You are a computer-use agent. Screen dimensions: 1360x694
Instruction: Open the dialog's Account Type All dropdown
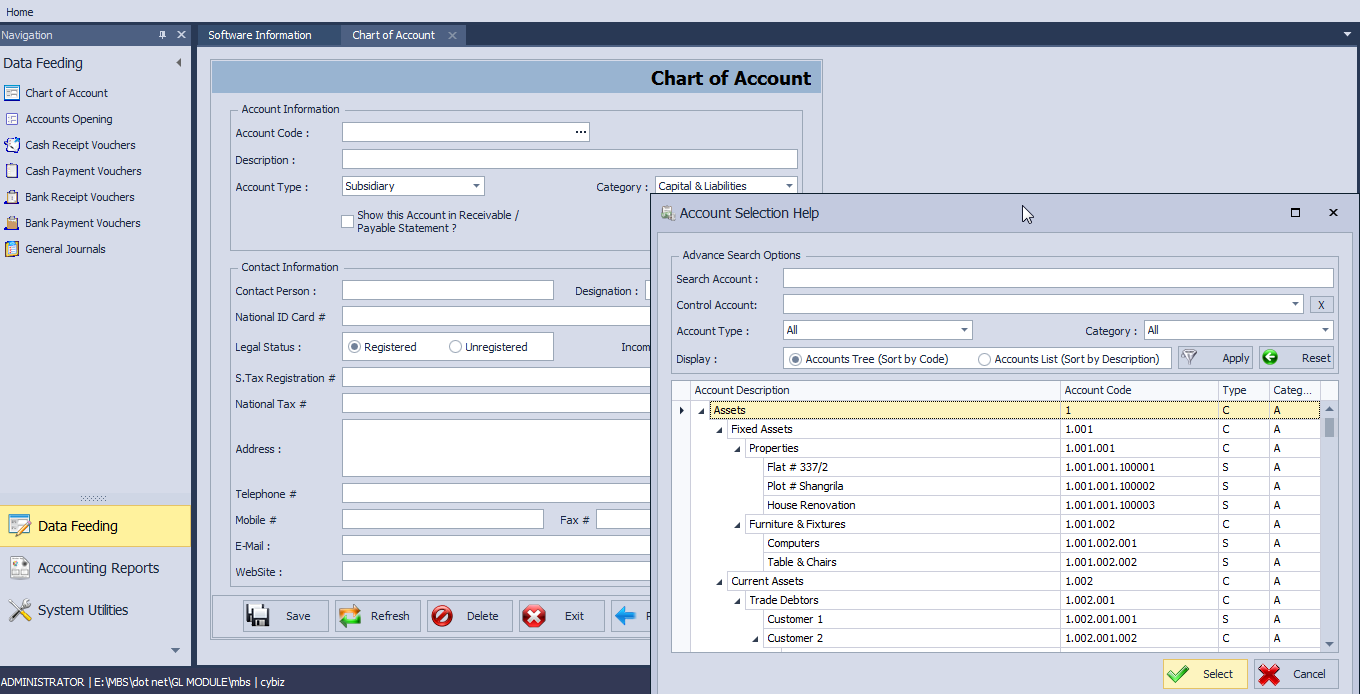pos(964,330)
